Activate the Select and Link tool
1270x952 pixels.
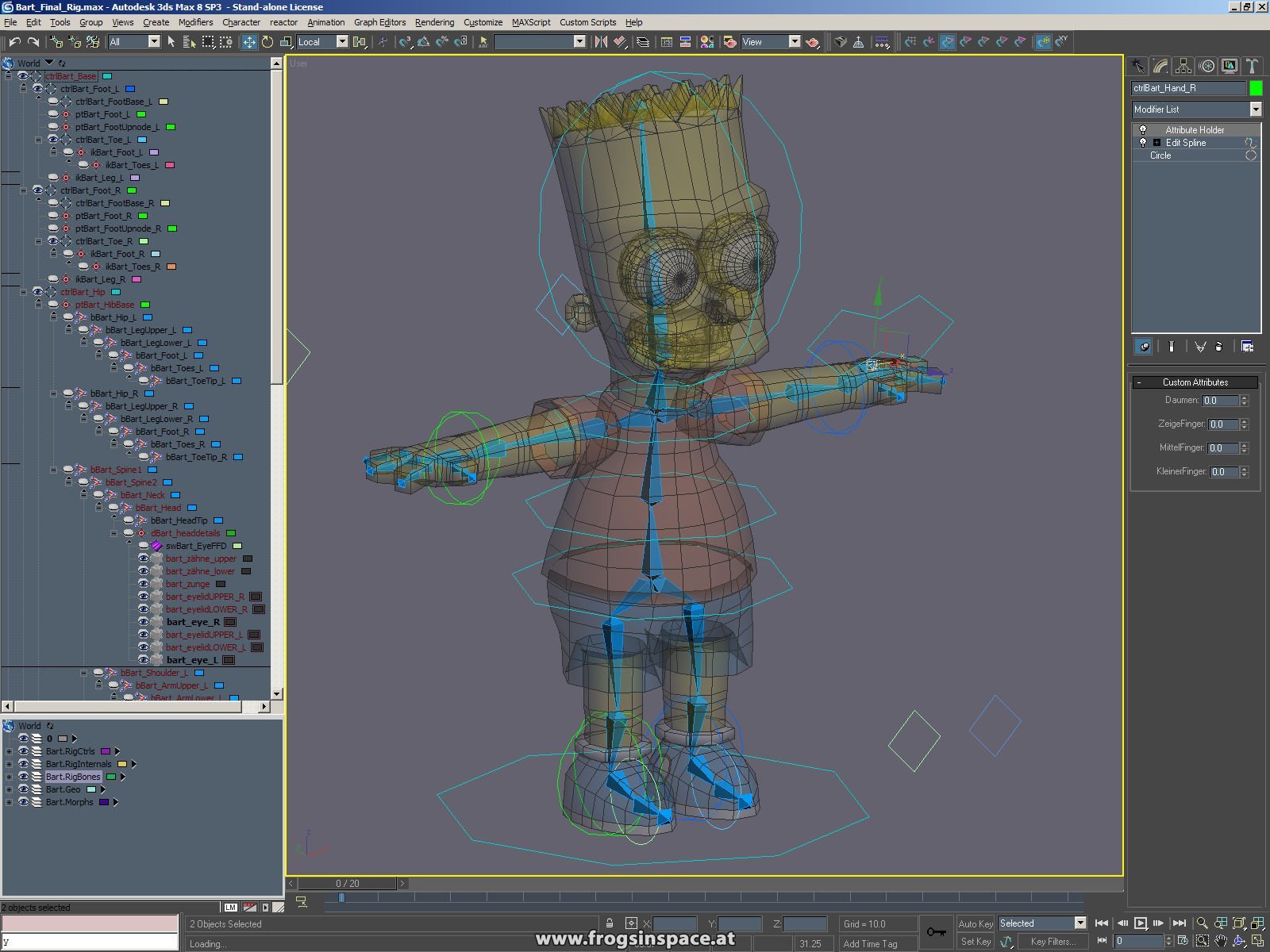pyautogui.click(x=56, y=42)
